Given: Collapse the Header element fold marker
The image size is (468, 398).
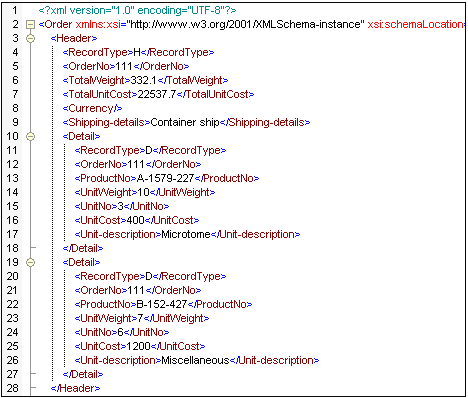Looking at the screenshot, I should pos(30,38).
